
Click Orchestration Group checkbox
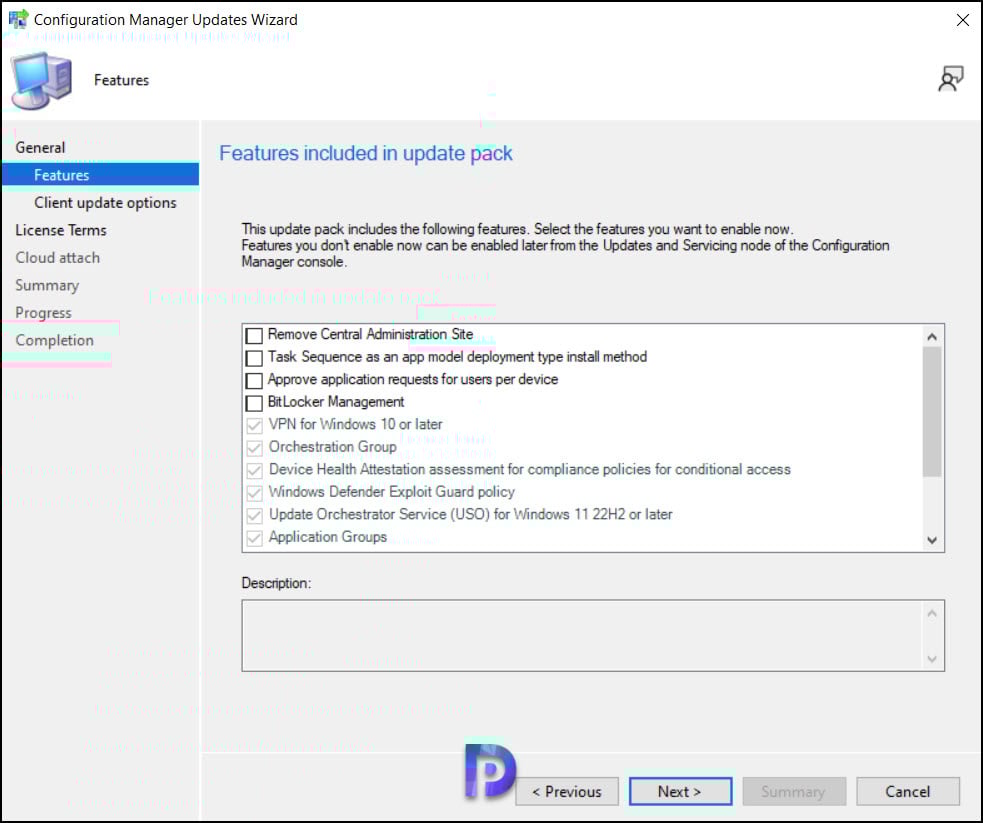[254, 448]
